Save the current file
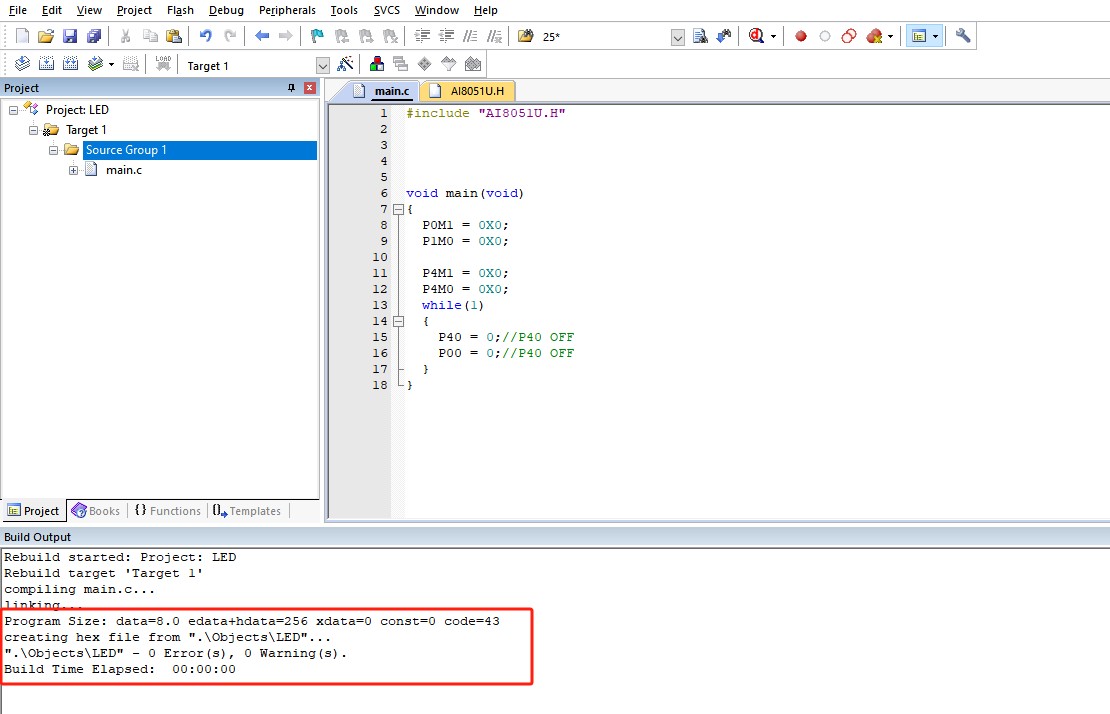The width and height of the screenshot is (1110, 714). [69, 36]
